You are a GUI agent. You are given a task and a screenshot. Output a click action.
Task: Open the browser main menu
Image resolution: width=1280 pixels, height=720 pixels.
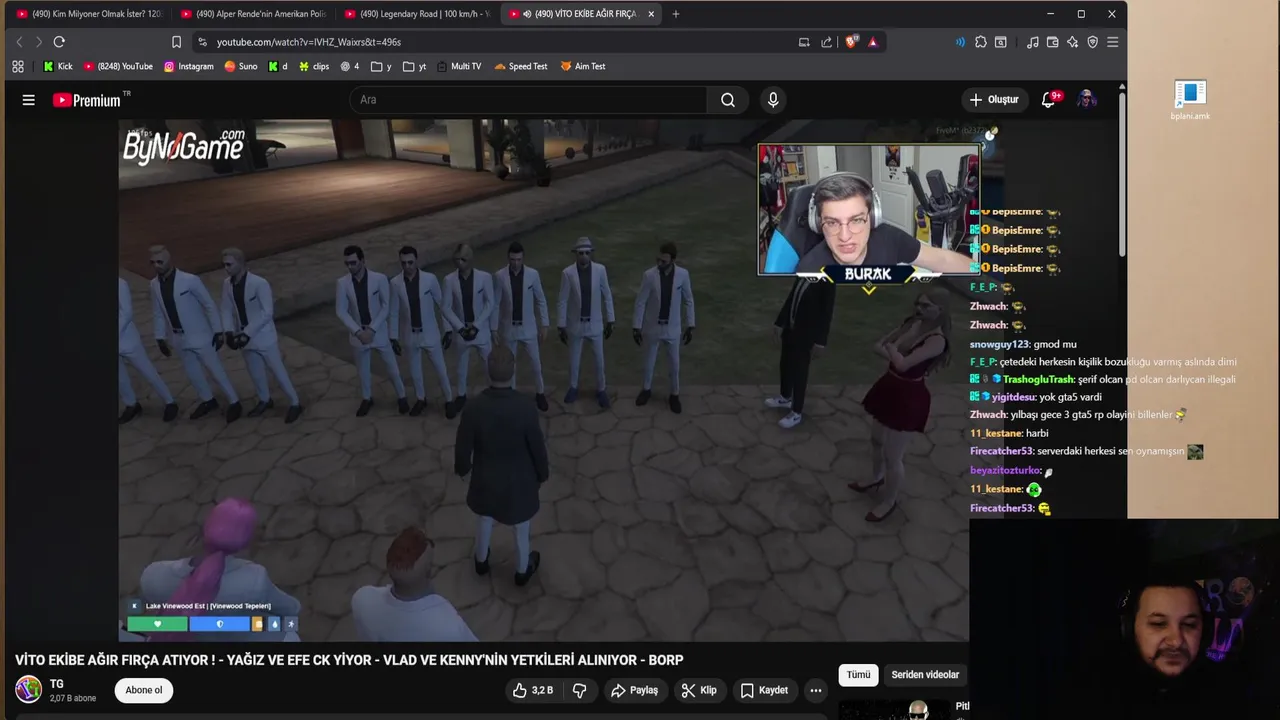1113,42
